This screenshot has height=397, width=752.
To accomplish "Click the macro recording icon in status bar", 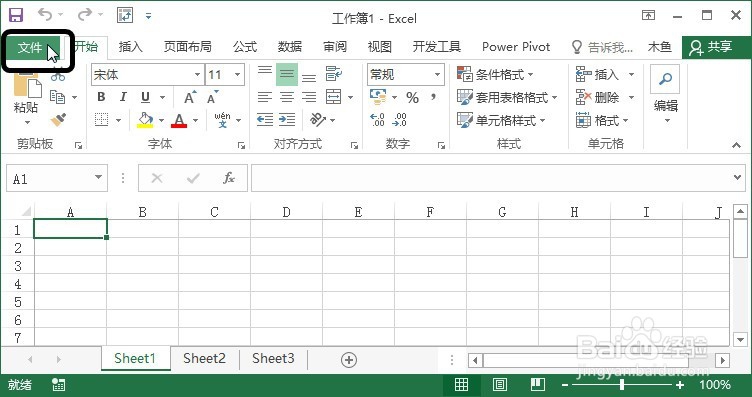I will tap(59, 385).
